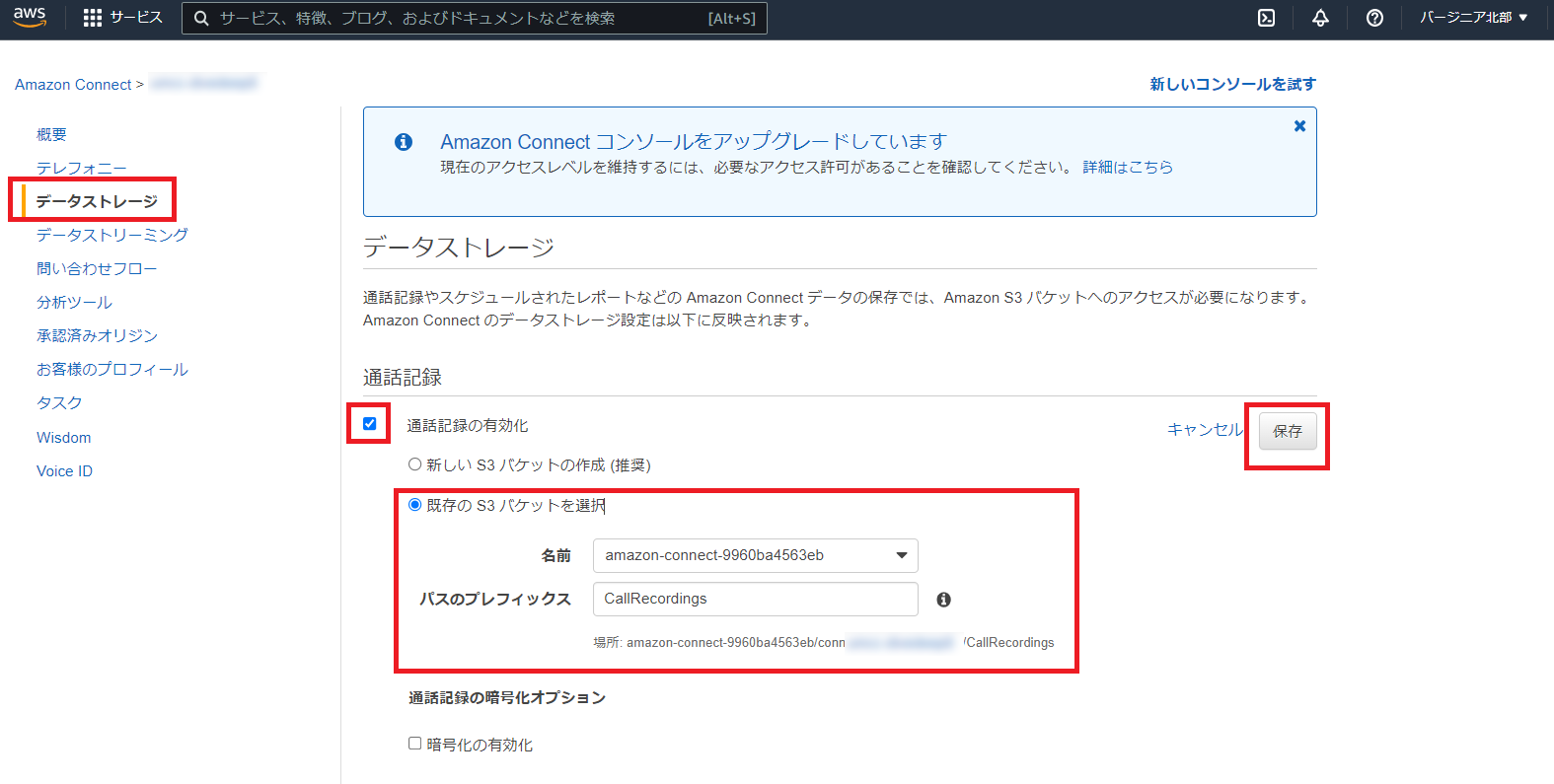Click the info icon in the upgrade banner
Image resolution: width=1554 pixels, height=784 pixels.
click(x=404, y=142)
